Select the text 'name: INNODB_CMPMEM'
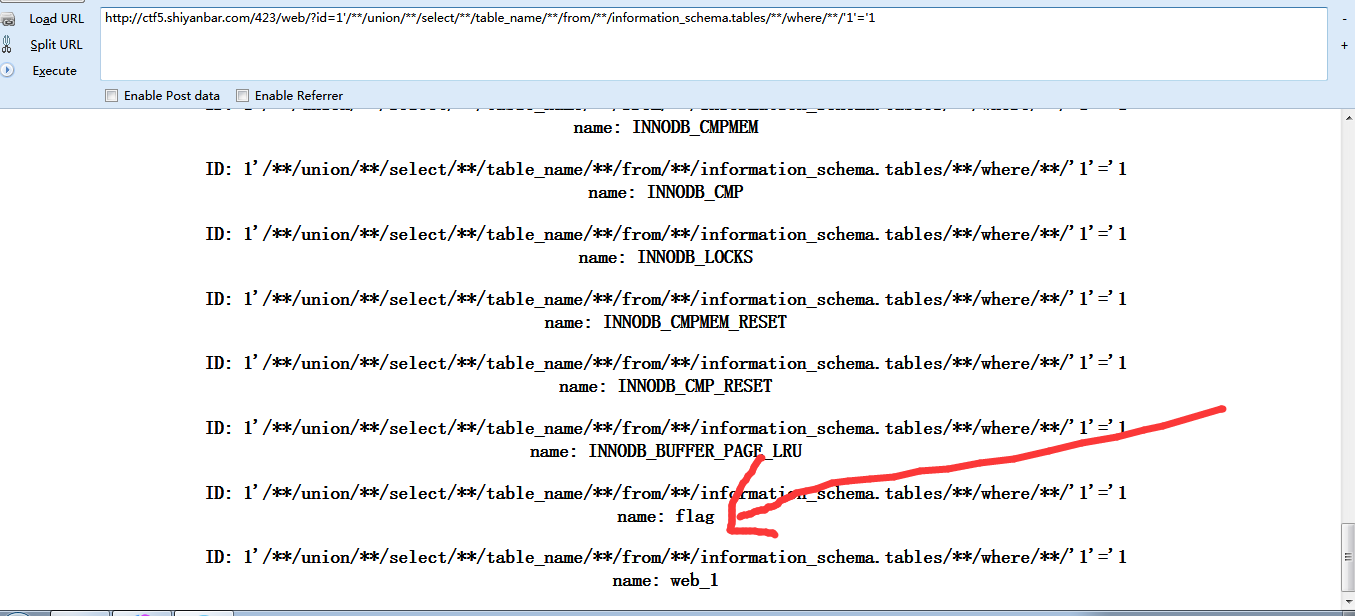 point(667,128)
